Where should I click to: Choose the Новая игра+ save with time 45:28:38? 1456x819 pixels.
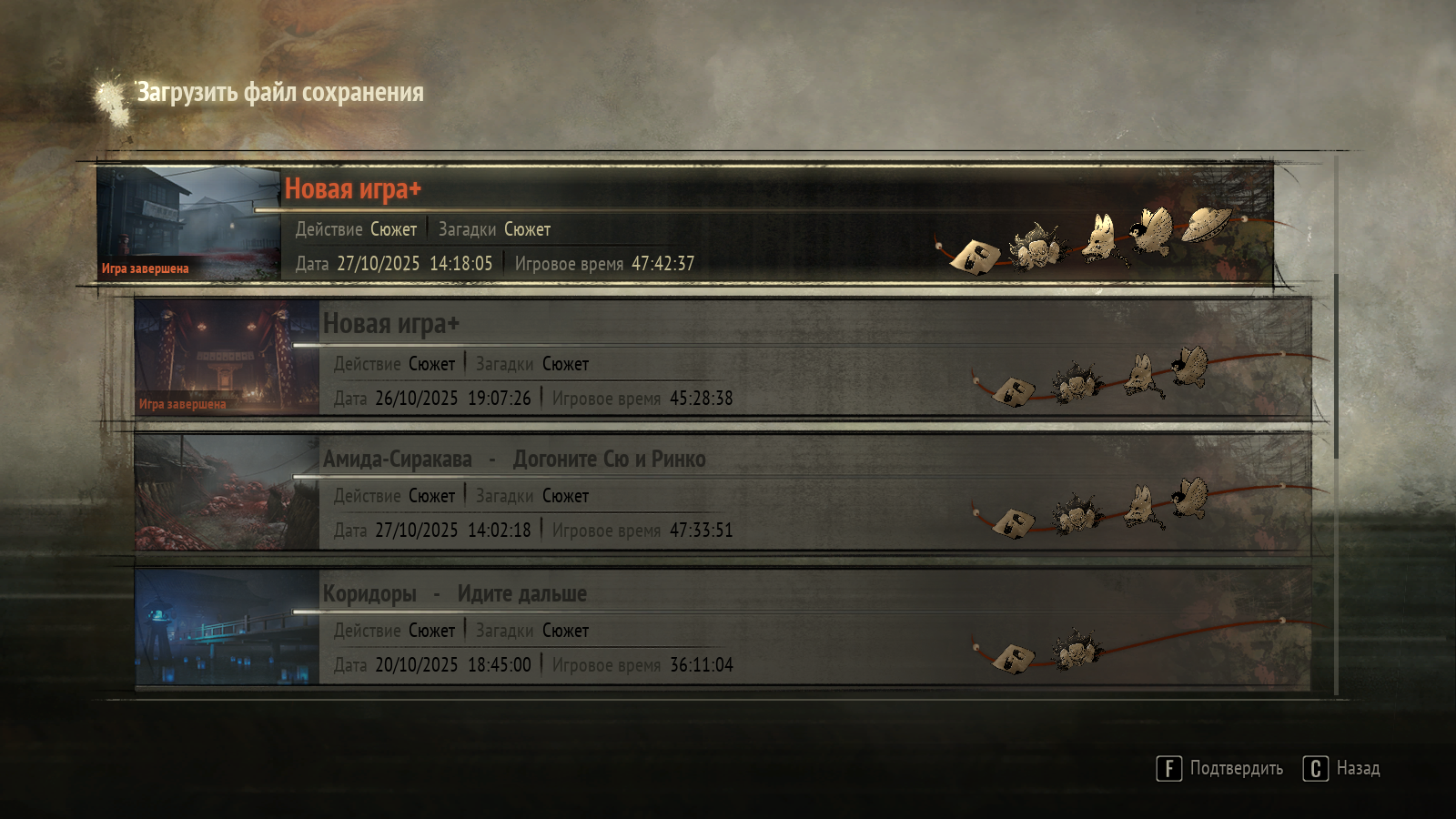723,359
